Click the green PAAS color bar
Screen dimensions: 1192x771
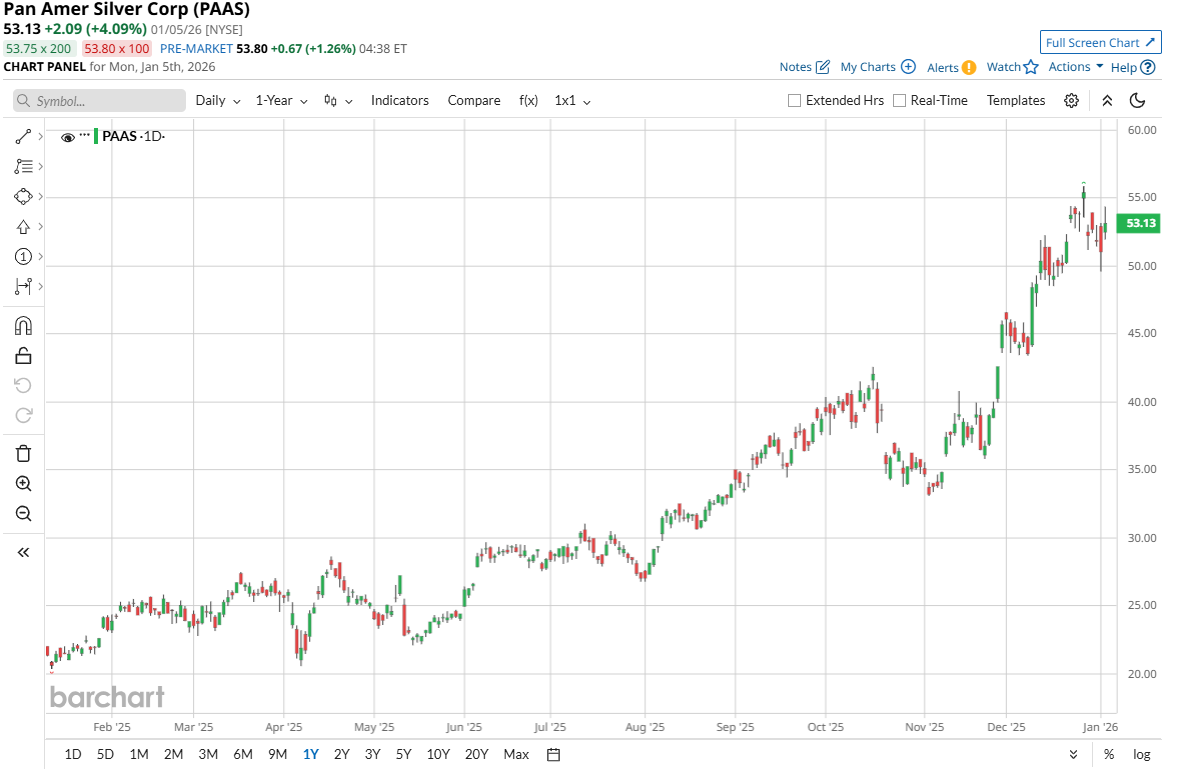point(96,137)
